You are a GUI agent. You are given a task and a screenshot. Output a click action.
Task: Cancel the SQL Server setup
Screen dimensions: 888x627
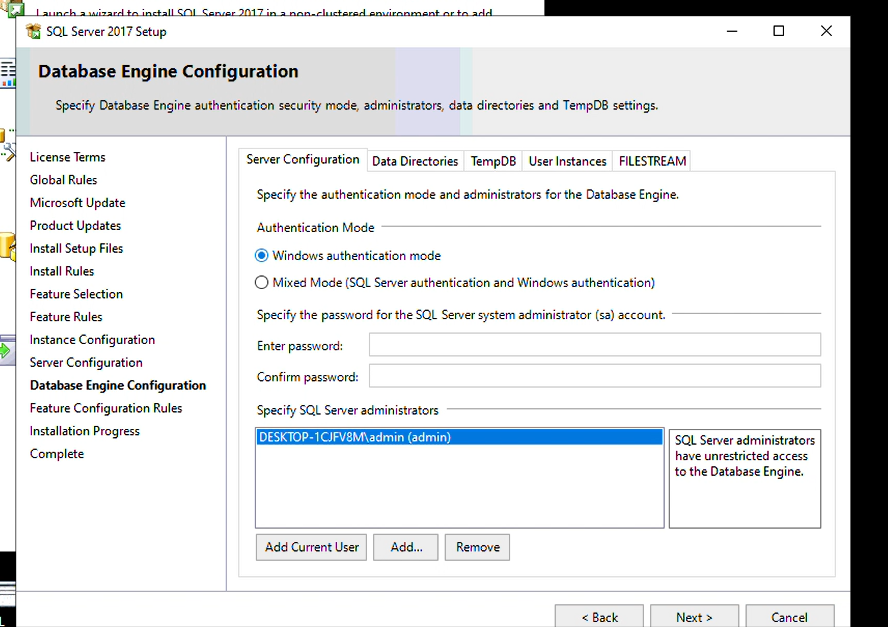pos(789,616)
